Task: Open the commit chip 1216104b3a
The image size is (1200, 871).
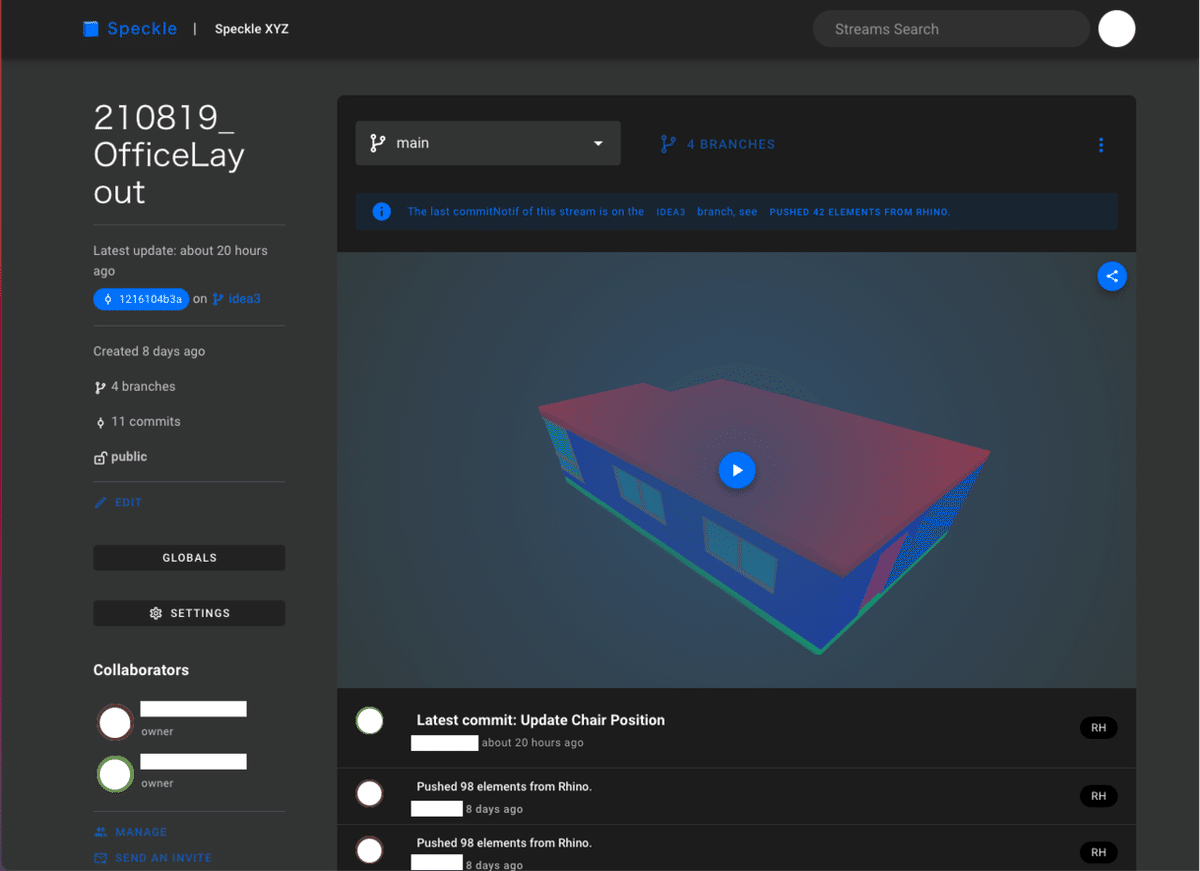Action: [x=141, y=299]
